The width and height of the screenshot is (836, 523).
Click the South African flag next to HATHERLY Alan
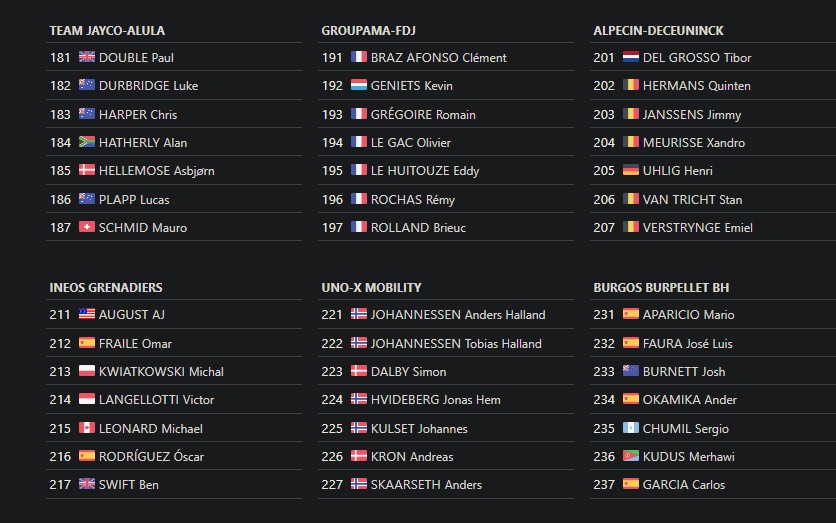click(87, 142)
